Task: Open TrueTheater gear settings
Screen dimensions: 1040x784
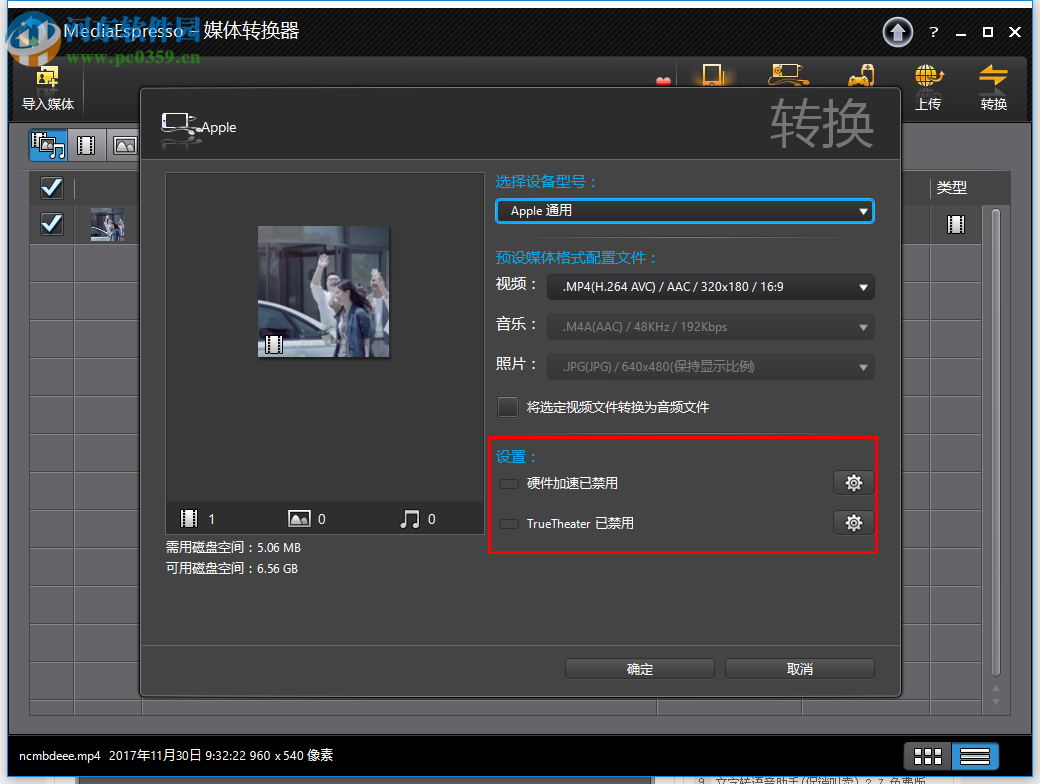Action: pos(853,522)
